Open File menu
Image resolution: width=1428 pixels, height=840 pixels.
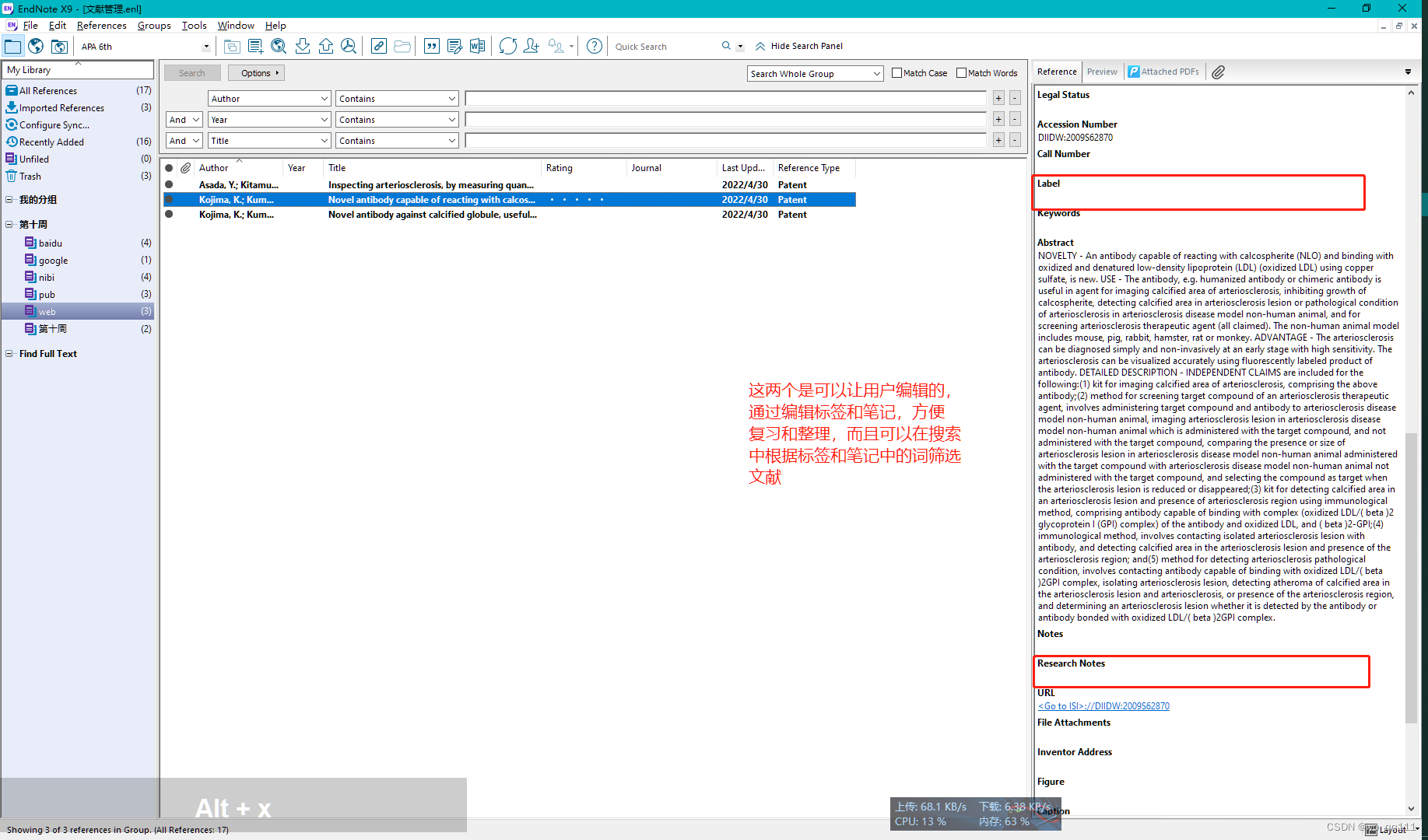tap(30, 26)
